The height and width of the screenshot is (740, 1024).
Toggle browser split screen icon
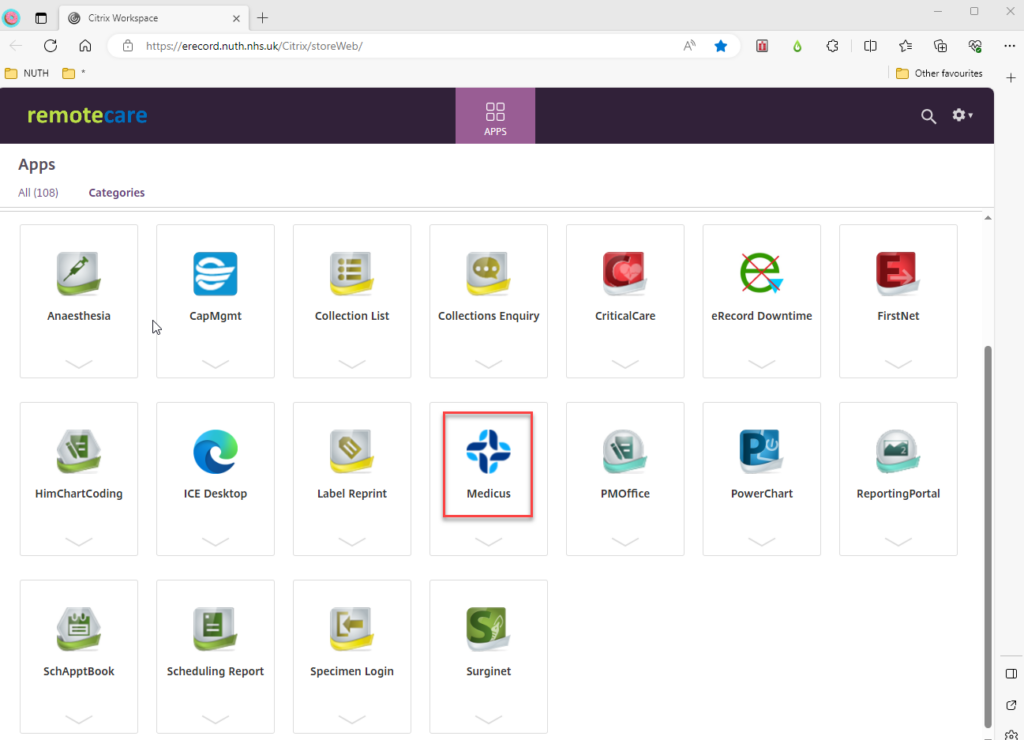[x=870, y=46]
